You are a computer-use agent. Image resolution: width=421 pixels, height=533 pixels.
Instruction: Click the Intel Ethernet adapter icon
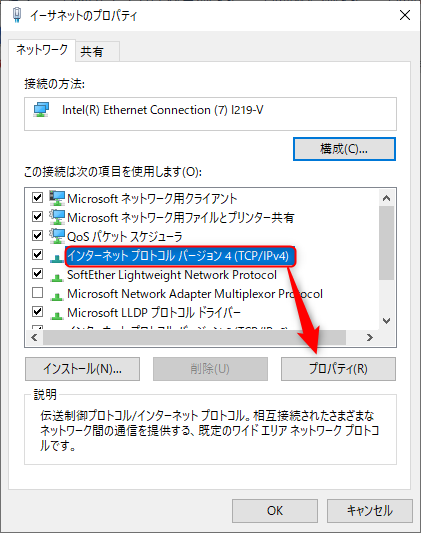tap(41, 110)
